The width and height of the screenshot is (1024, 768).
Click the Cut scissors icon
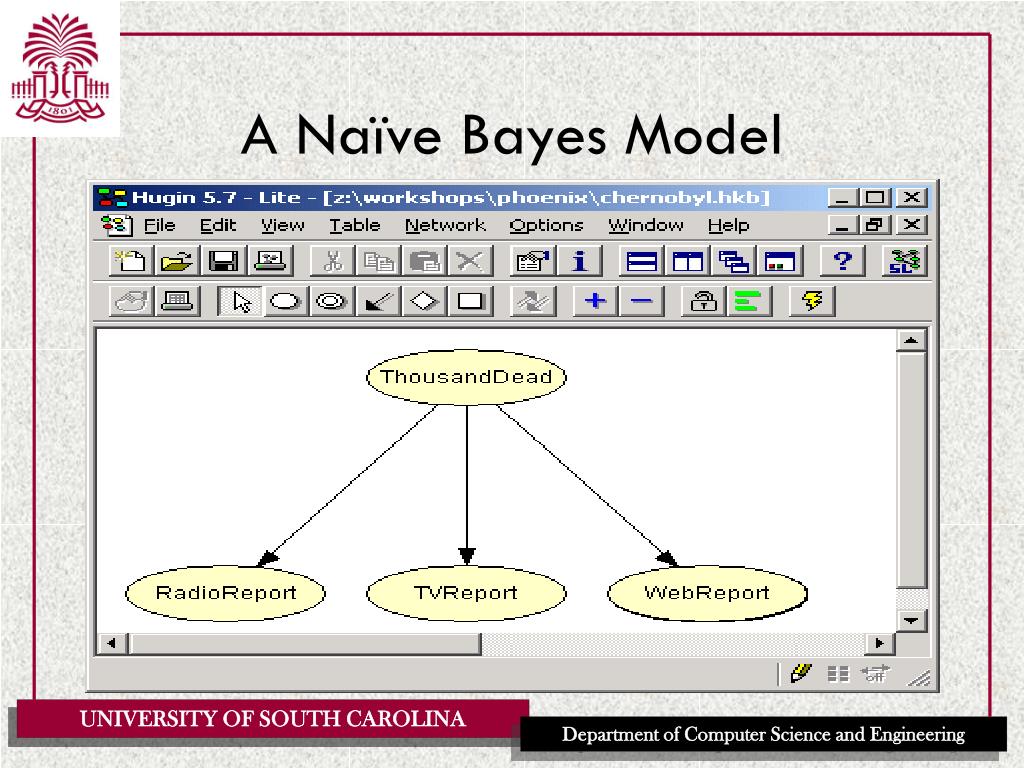point(332,261)
